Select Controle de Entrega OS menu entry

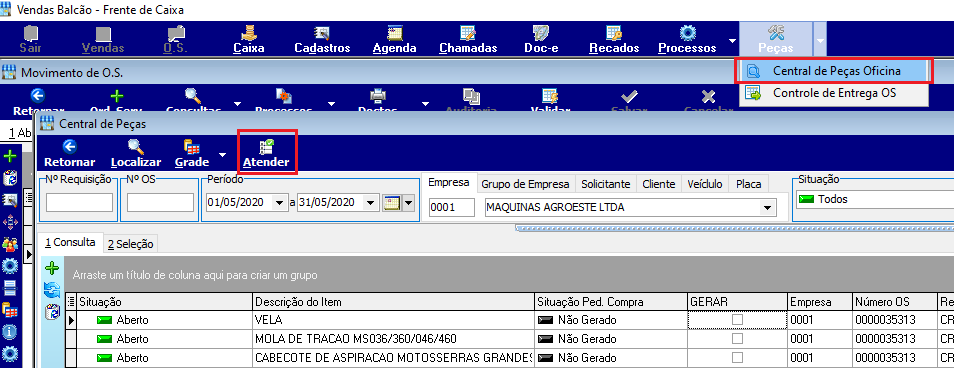[x=834, y=93]
